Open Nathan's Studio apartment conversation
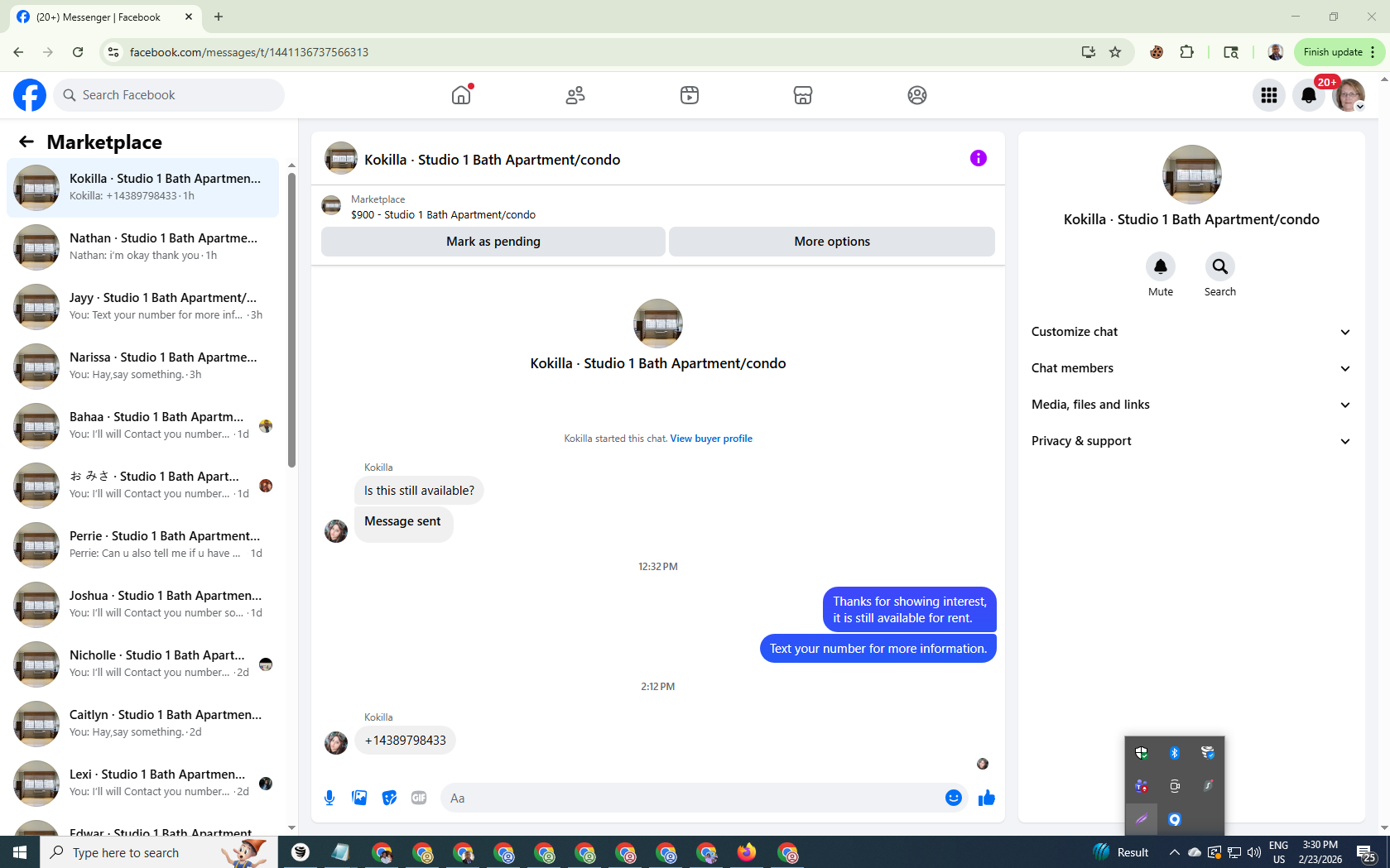The height and width of the screenshot is (868, 1390). [x=142, y=247]
